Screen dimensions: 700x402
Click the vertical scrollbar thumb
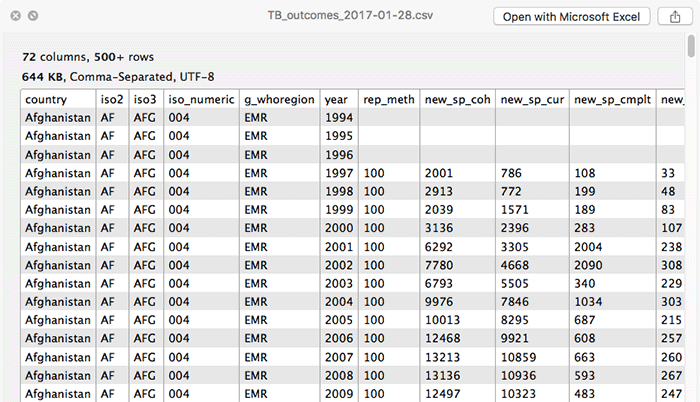691,46
